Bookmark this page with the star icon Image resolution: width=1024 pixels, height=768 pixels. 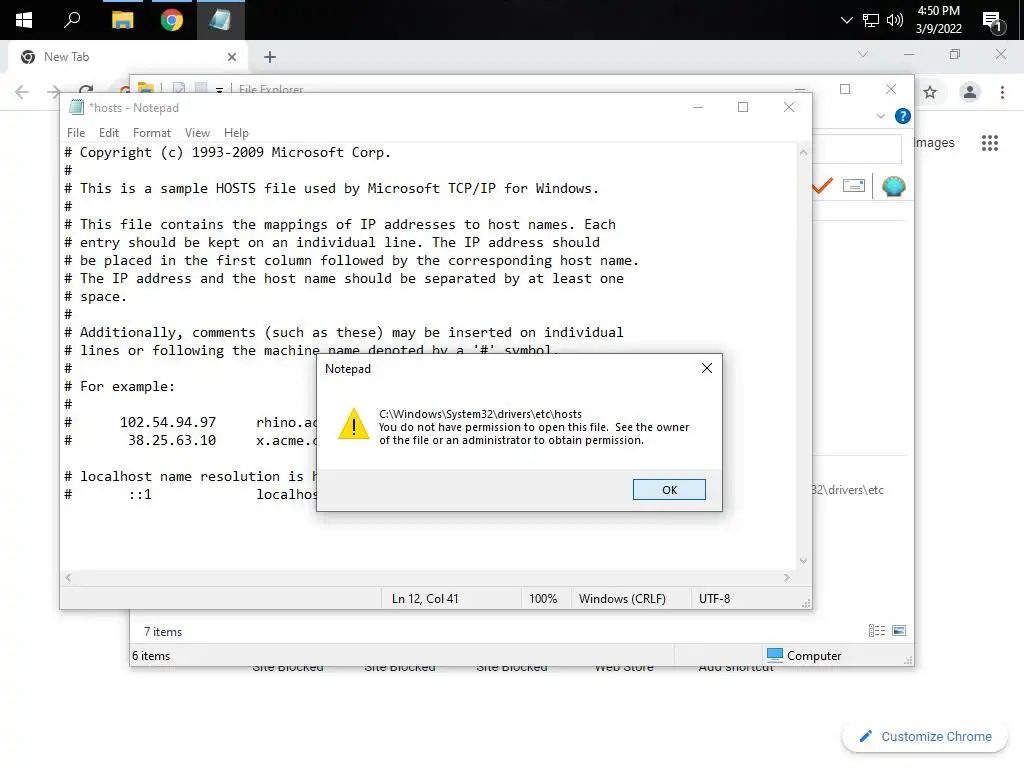[x=930, y=92]
